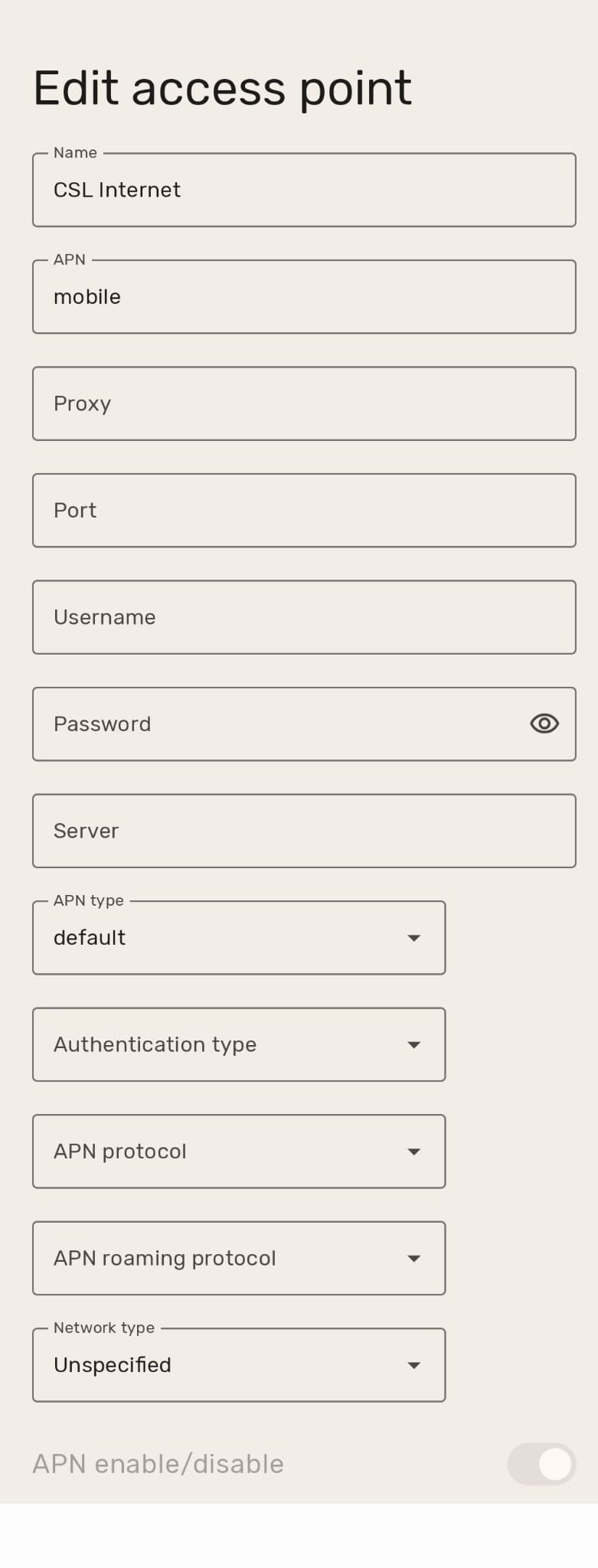This screenshot has width=598, height=1568.
Task: Open the APN protocol dropdown
Action: click(413, 1151)
